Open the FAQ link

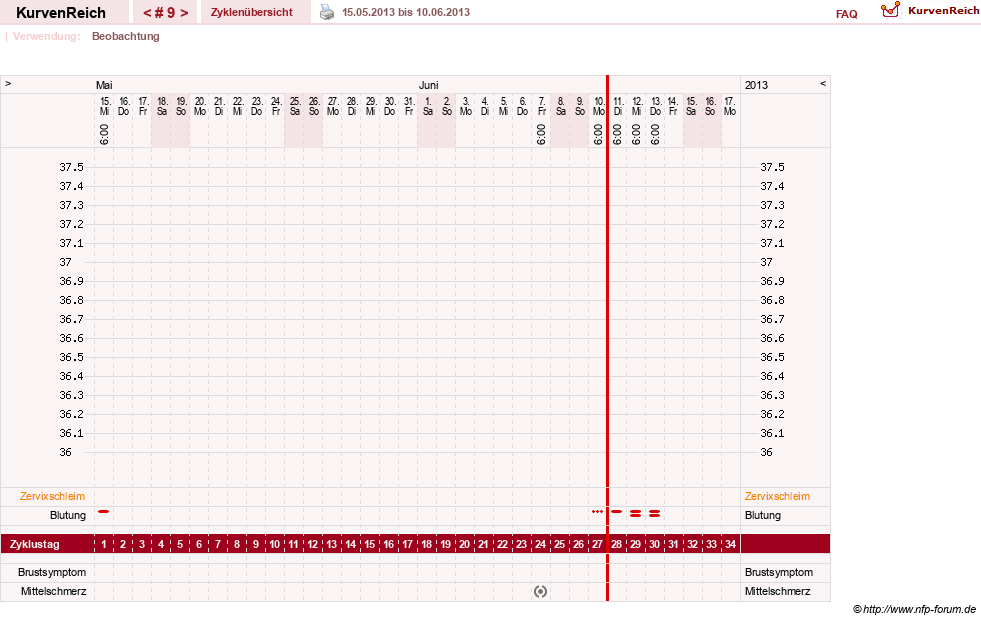tap(846, 14)
